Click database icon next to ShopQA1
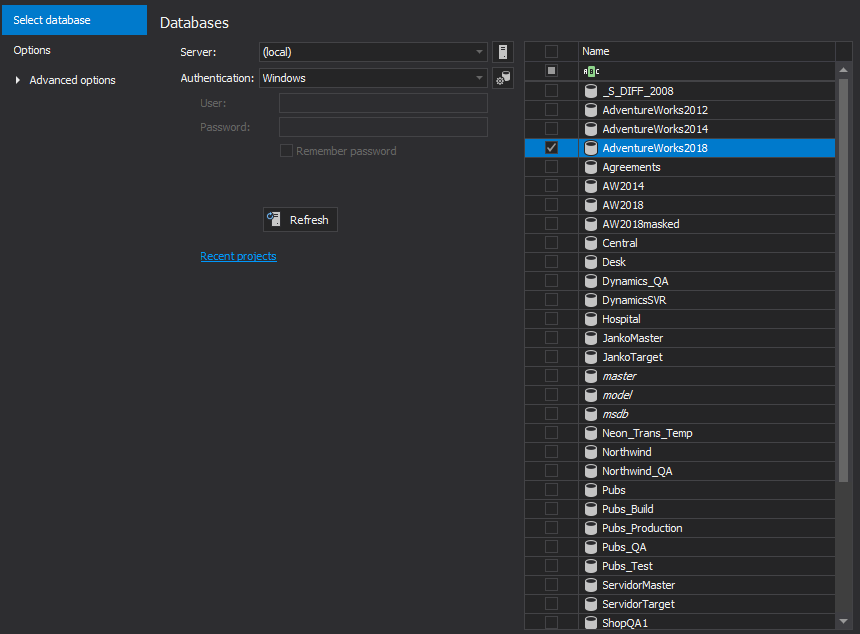 591,623
